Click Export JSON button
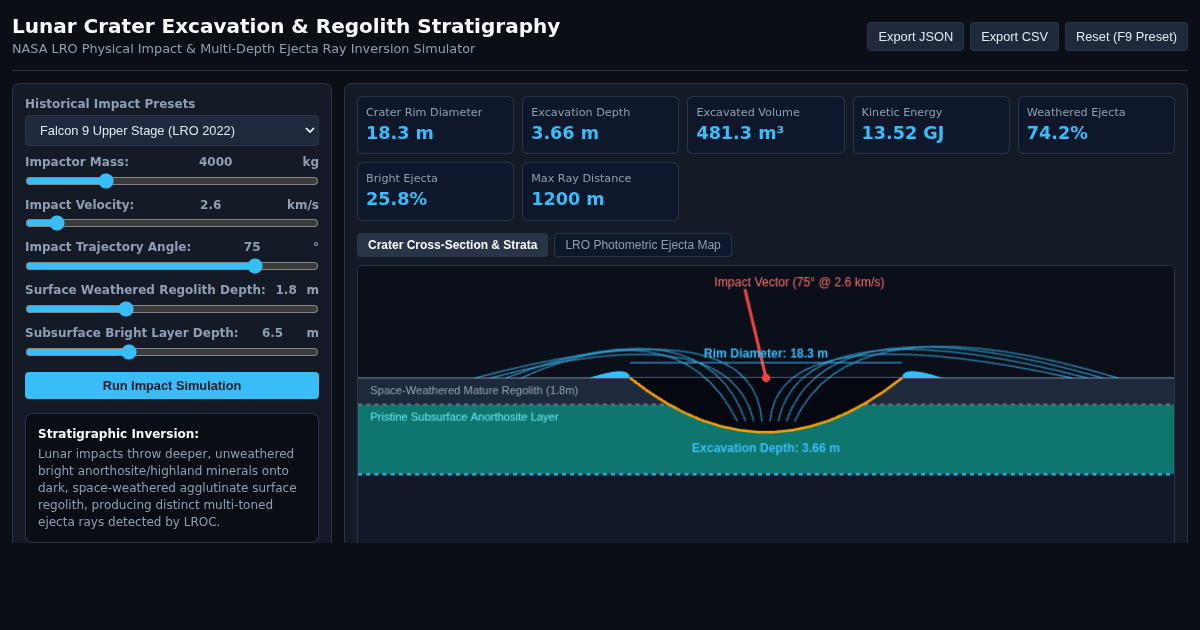Screen dimensions: 1200x630 pyautogui.click(x=915, y=37)
